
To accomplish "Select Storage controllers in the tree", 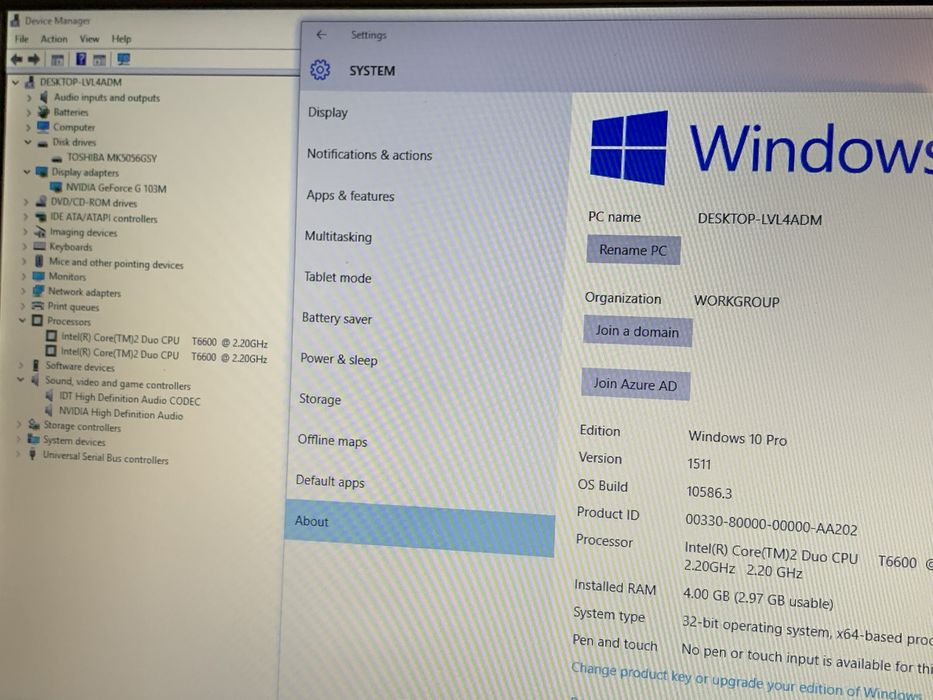I will [82, 426].
